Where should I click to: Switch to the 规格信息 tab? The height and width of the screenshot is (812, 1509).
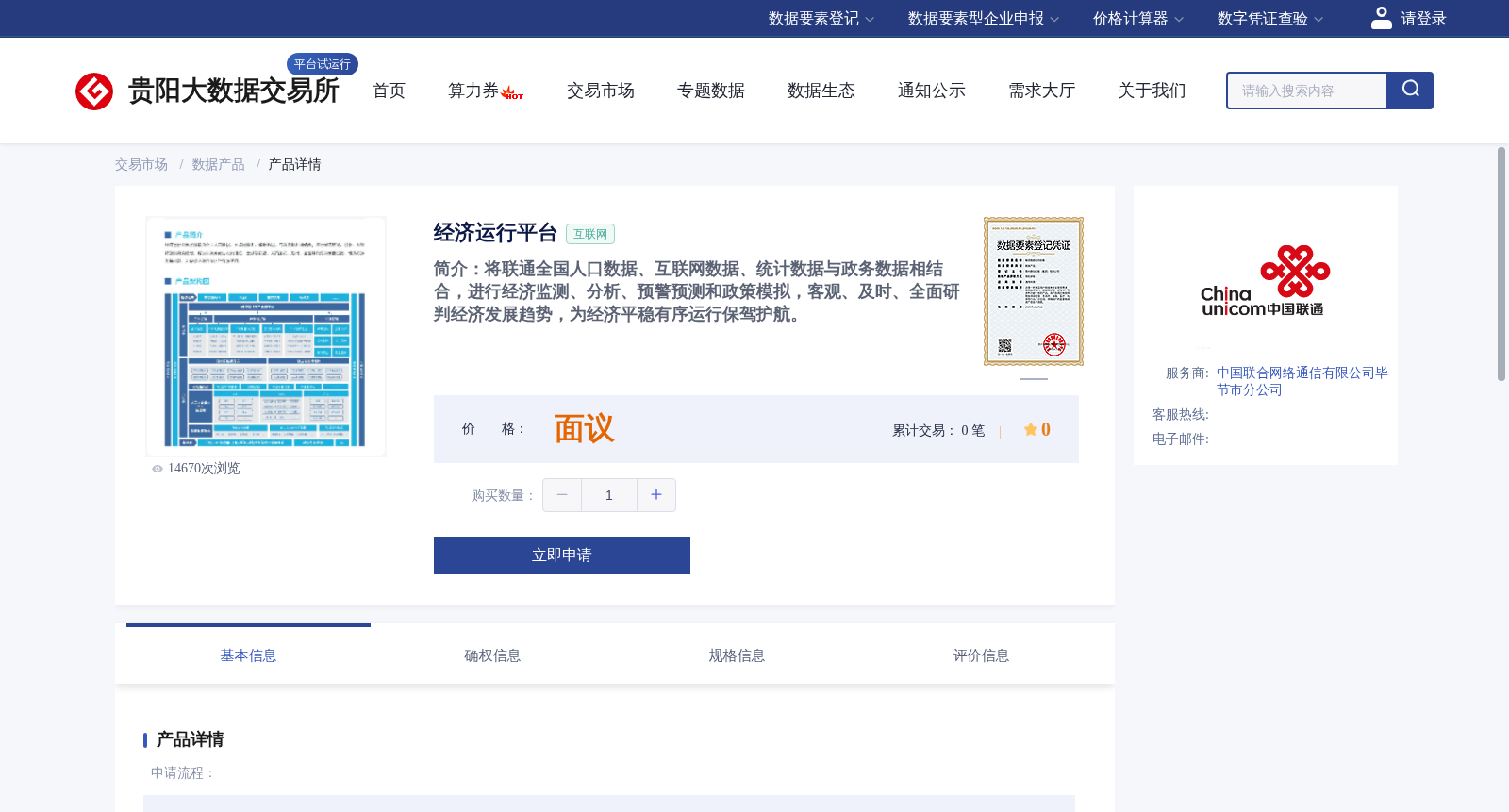737,655
